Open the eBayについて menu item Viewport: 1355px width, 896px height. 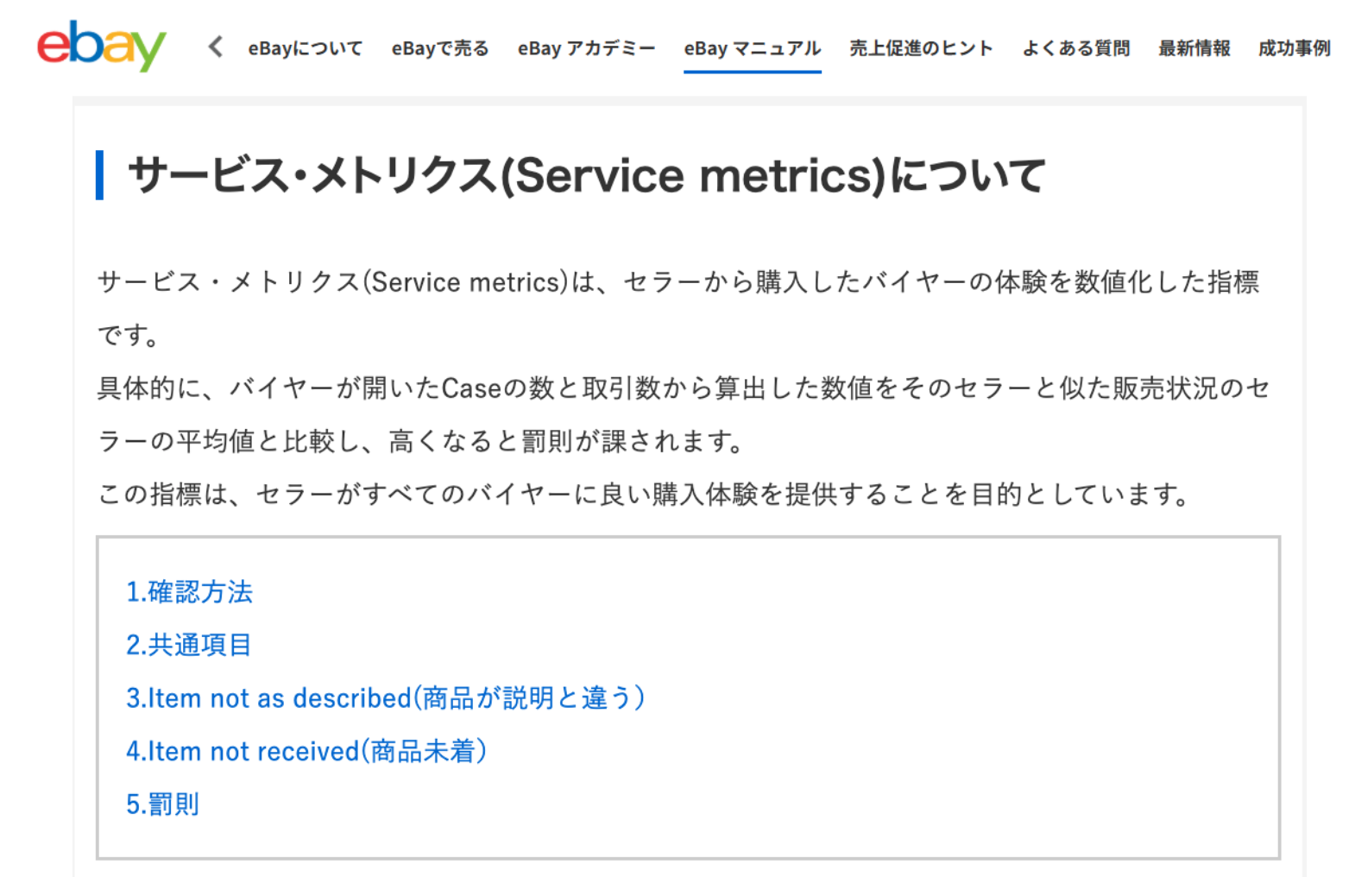[x=305, y=48]
